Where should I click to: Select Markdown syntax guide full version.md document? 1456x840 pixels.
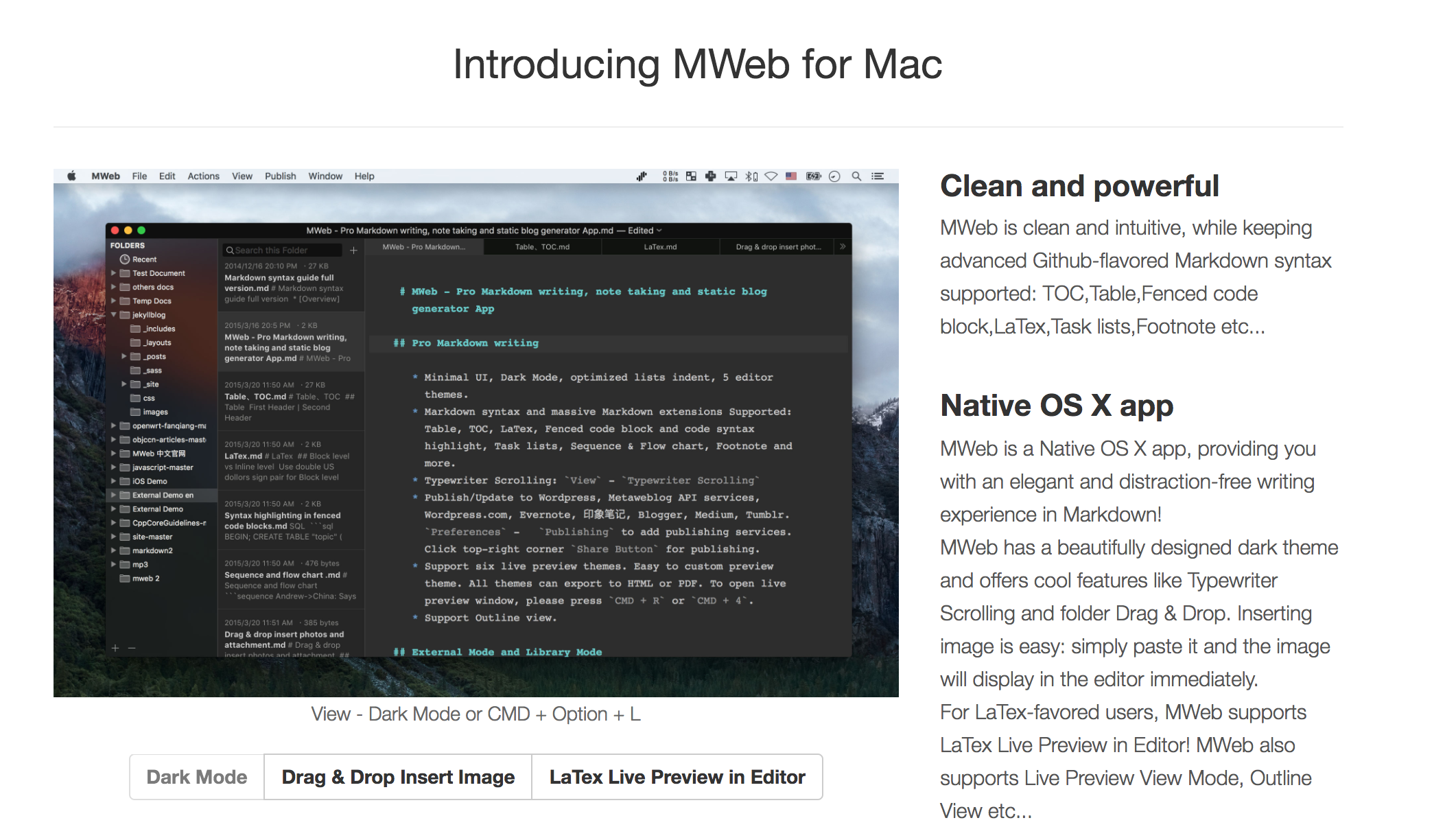click(x=291, y=283)
